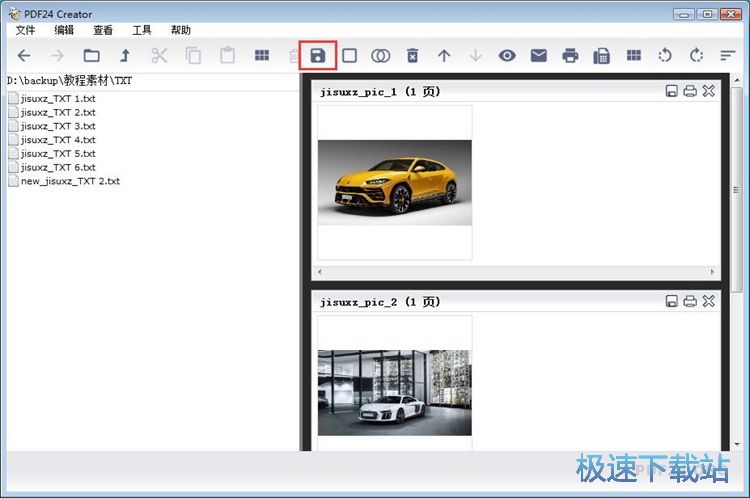Click the fax machine icon

click(601, 56)
